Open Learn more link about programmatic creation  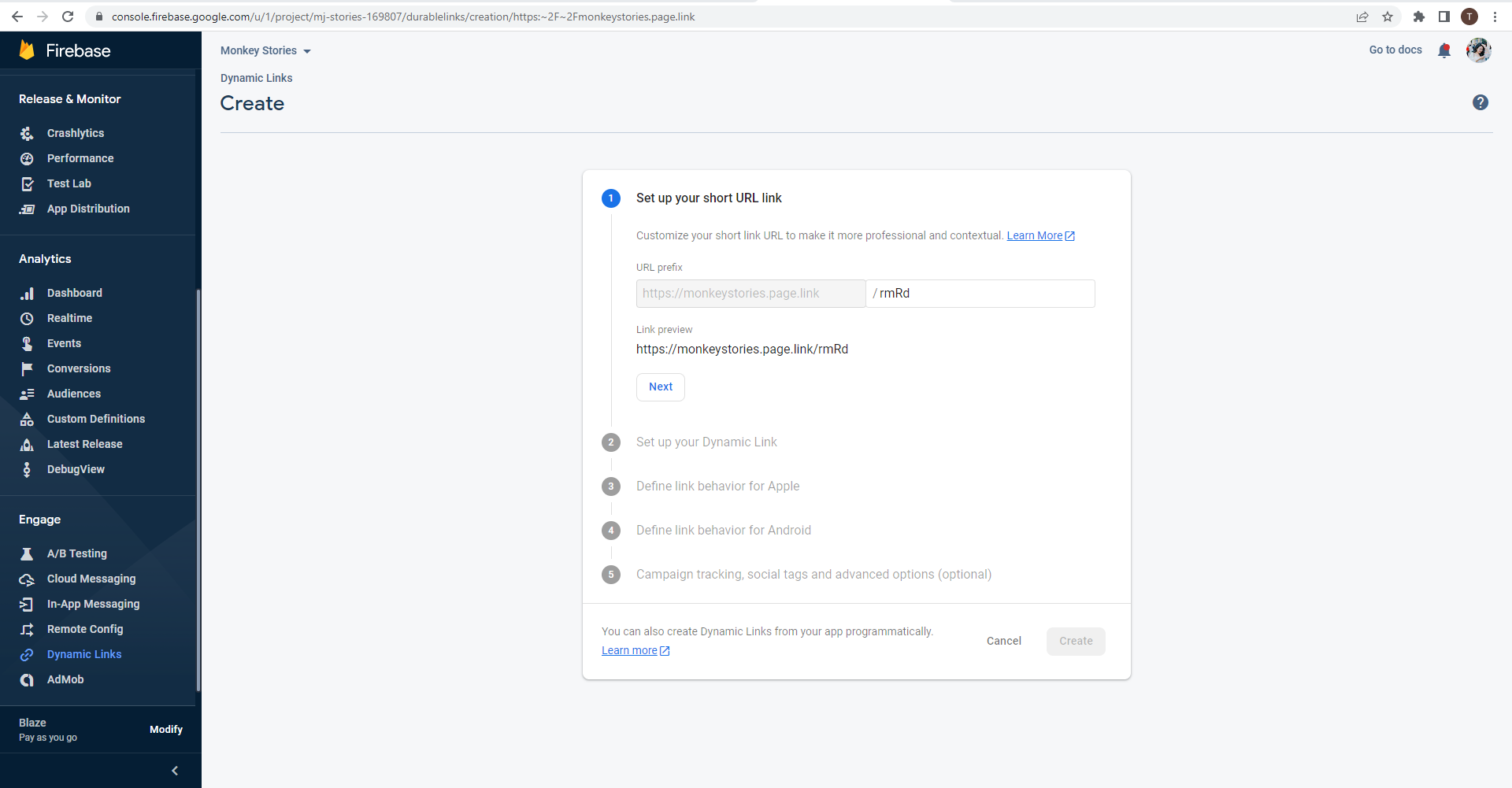636,650
